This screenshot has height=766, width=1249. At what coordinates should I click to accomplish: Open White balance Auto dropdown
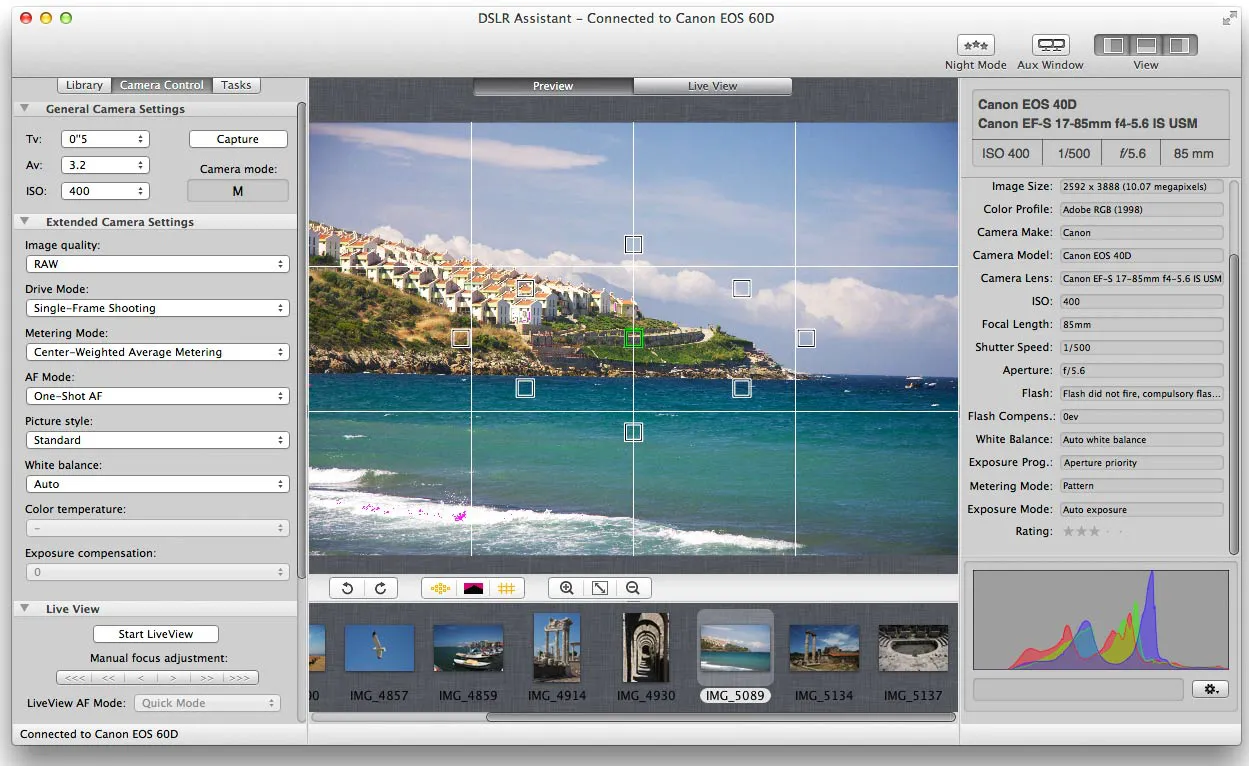pyautogui.click(x=157, y=484)
